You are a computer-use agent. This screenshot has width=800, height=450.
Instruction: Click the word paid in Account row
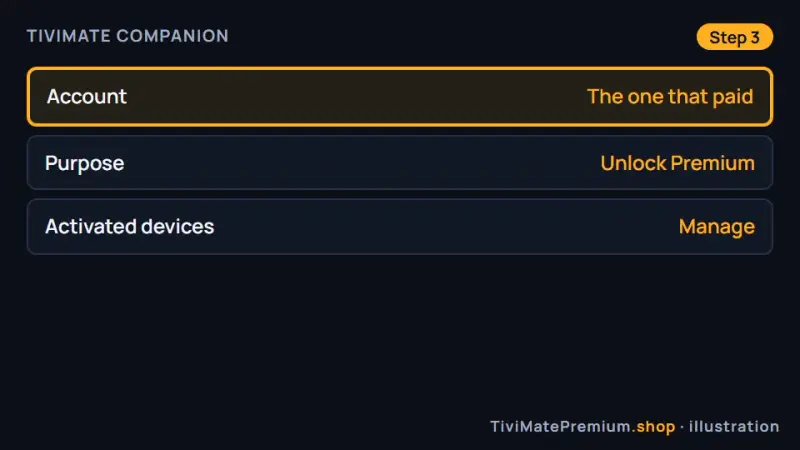pos(733,97)
